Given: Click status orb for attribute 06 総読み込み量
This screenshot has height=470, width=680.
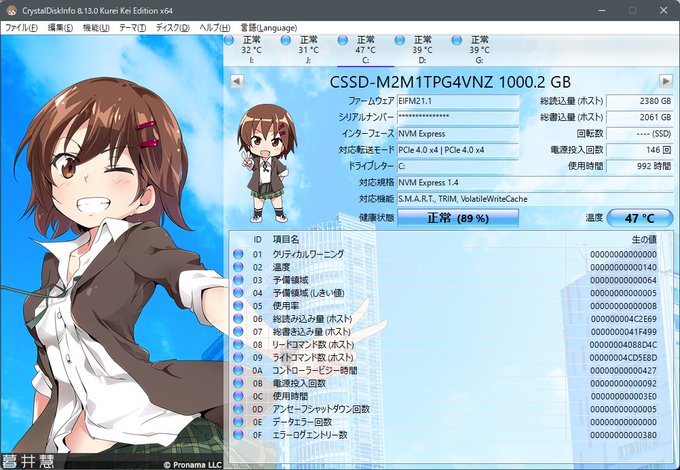Looking at the screenshot, I should [x=238, y=319].
